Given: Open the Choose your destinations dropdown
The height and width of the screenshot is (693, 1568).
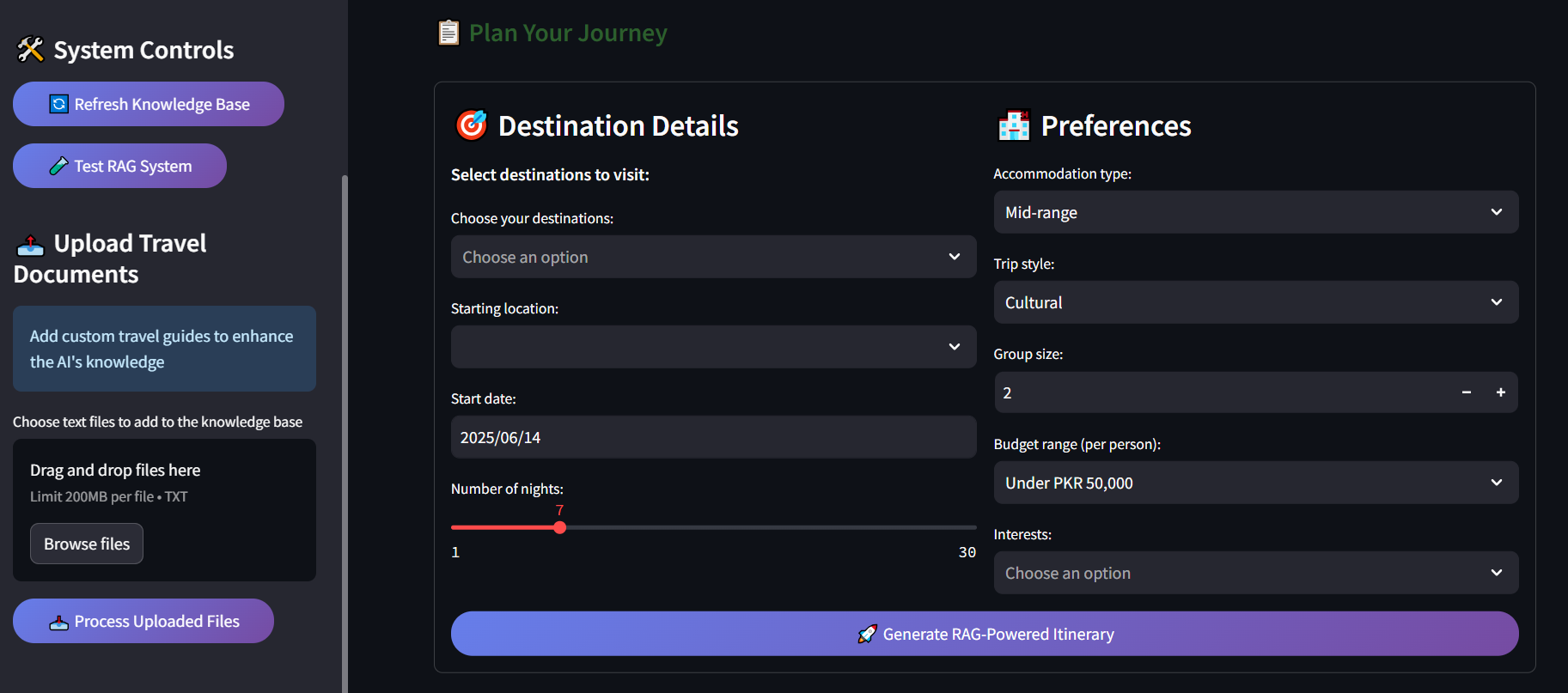Looking at the screenshot, I should click(713, 257).
